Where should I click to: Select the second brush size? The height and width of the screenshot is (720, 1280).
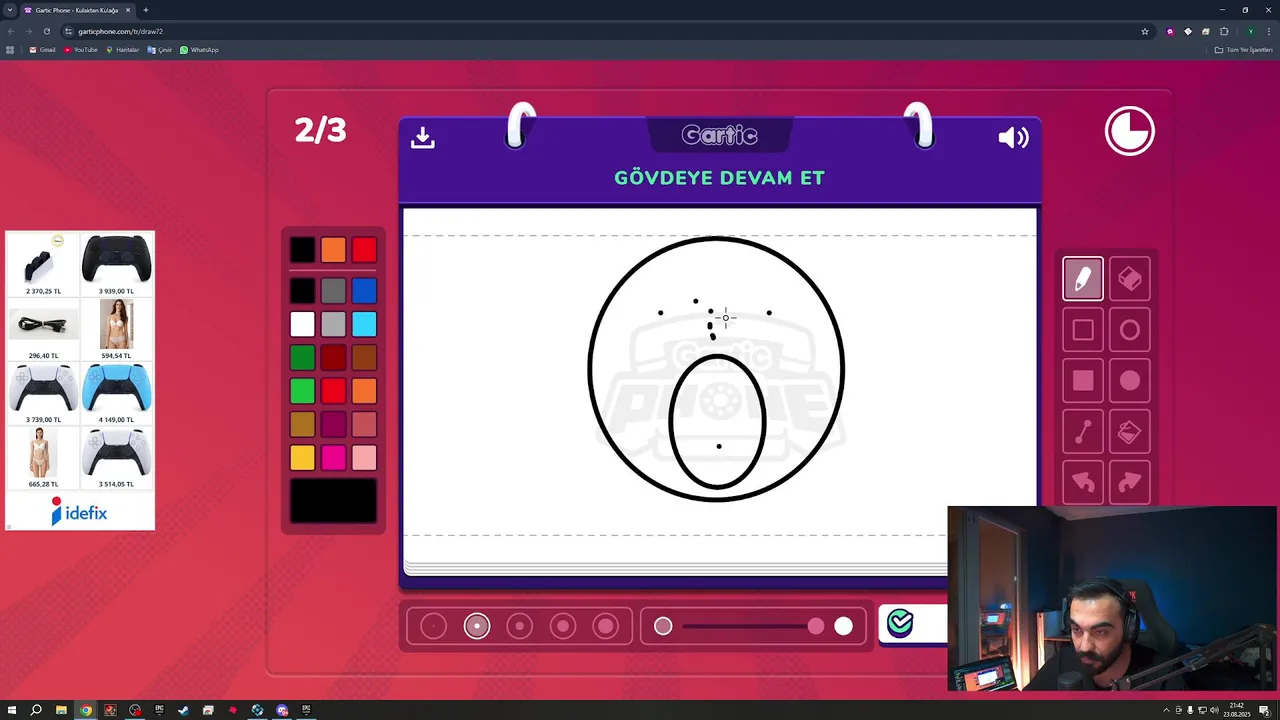[x=477, y=626]
